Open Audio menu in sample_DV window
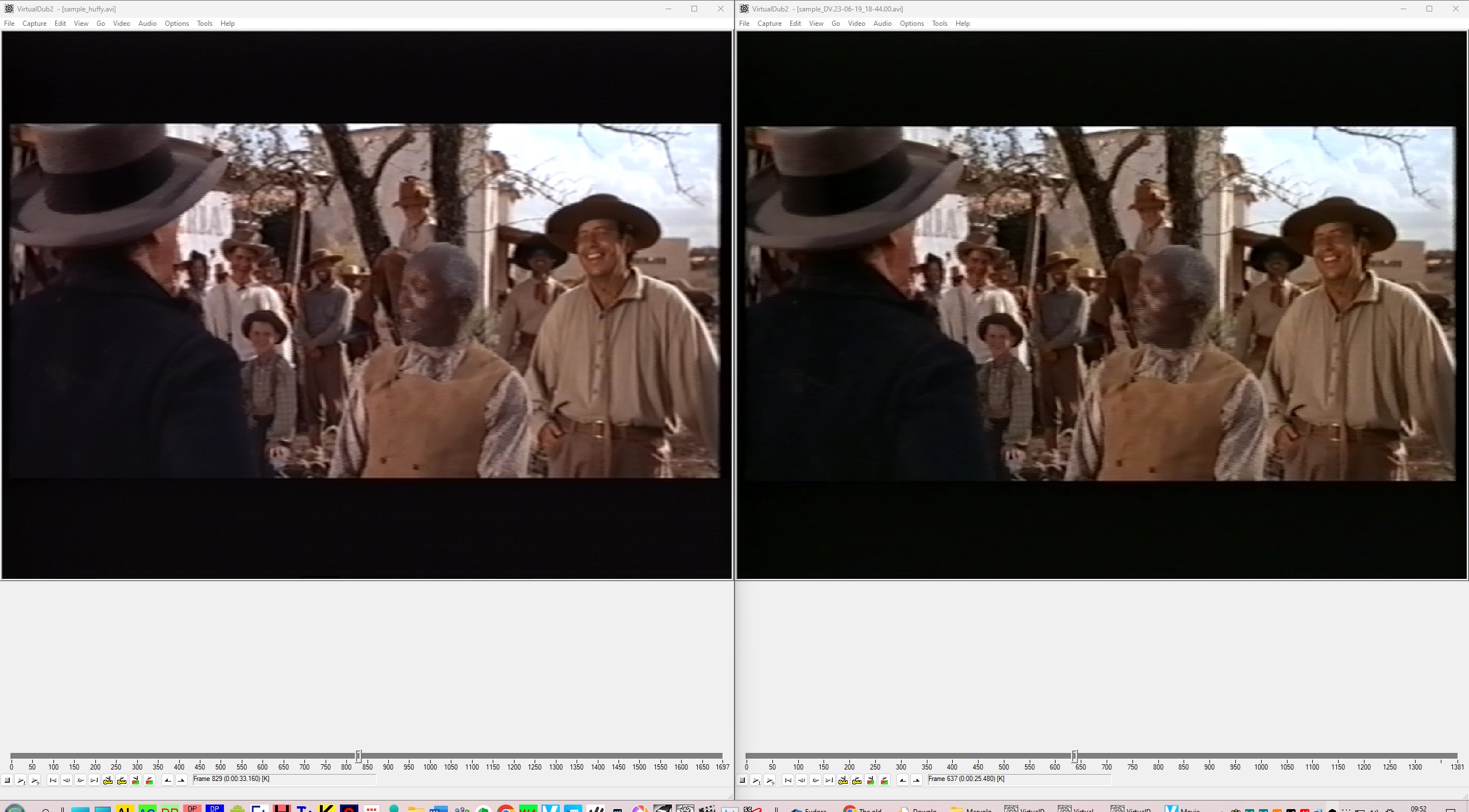This screenshot has height=812, width=1469. [x=882, y=24]
